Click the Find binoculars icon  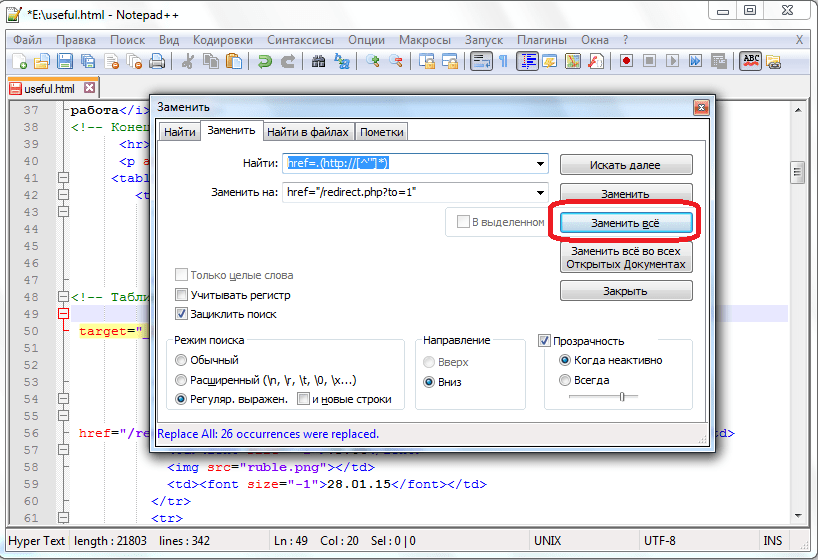click(x=319, y=61)
